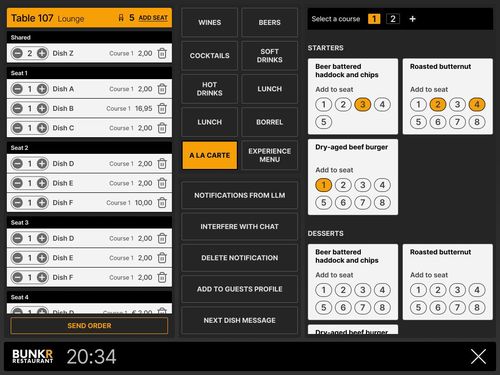Viewport: 500px width, 375px height.
Task: Increase Dish F quantity under Seat 2
Action: pos(42,203)
